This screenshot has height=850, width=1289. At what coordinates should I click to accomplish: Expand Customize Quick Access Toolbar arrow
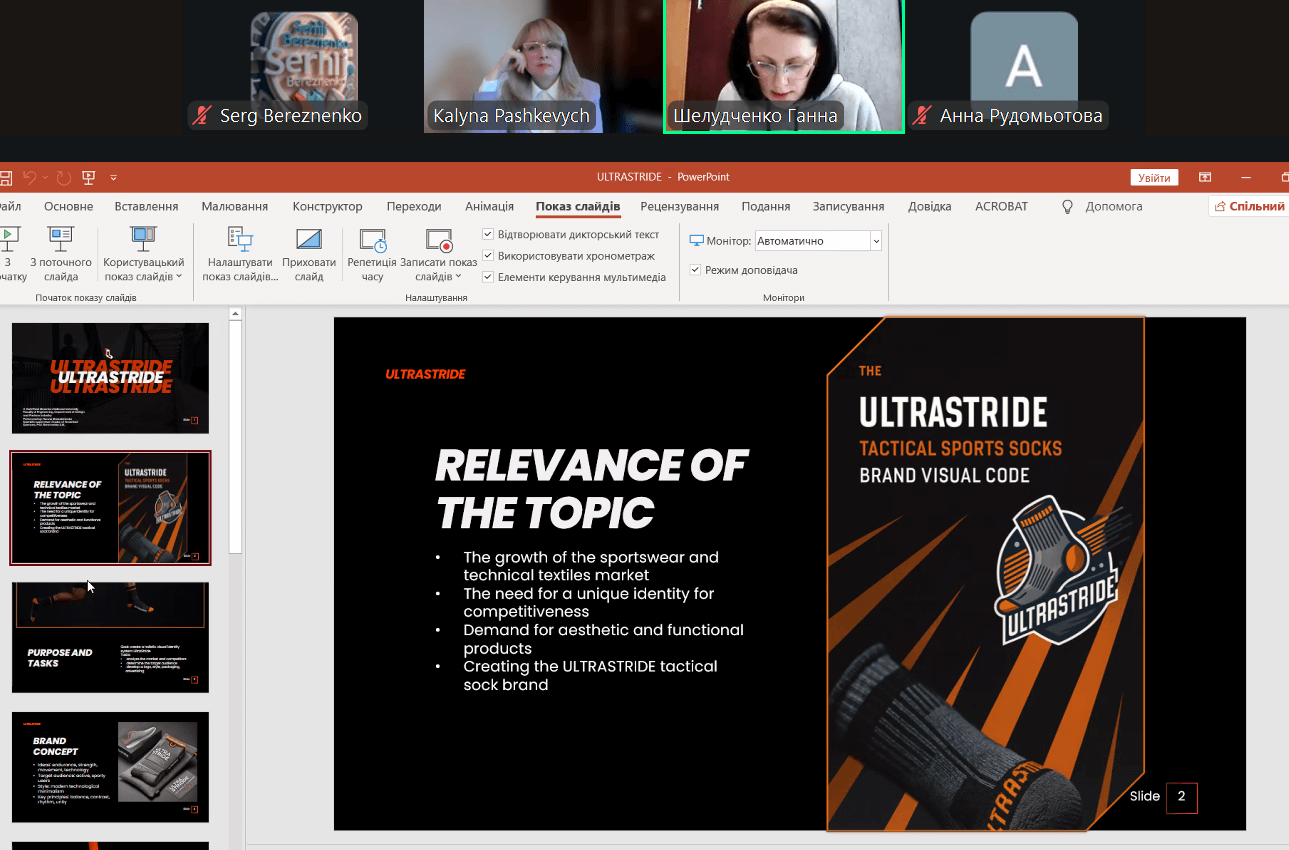(113, 178)
